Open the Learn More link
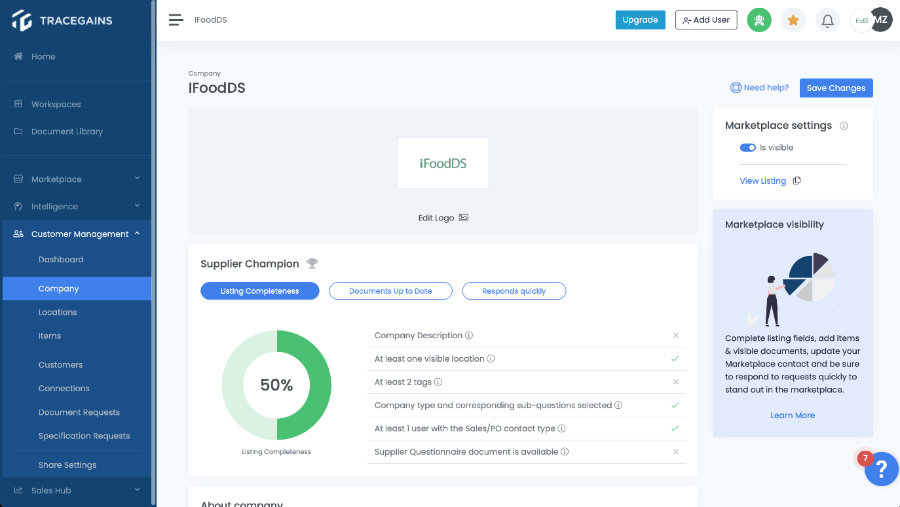The image size is (900, 507). tap(792, 415)
